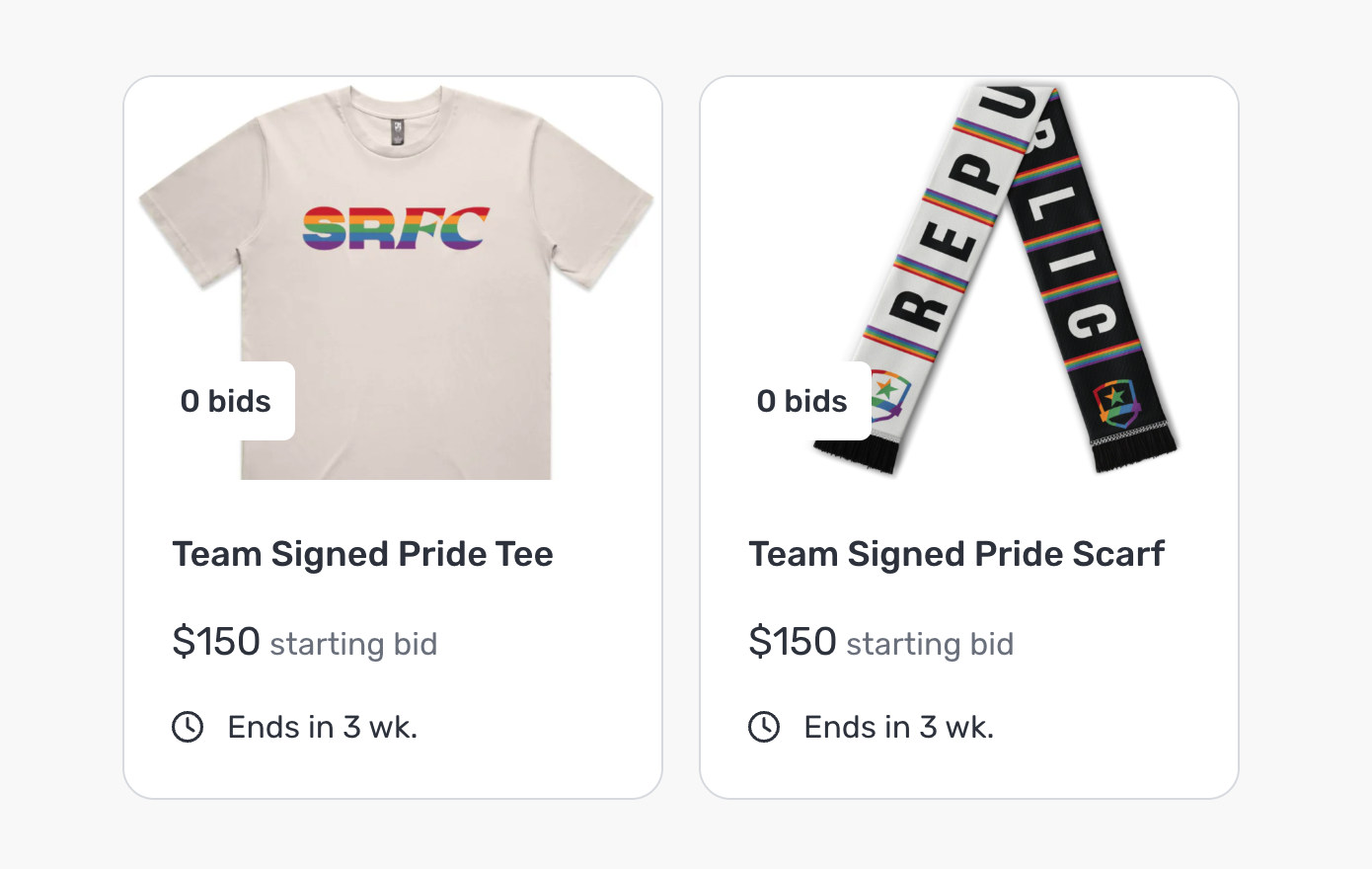Click the neck label tag on the tee
Screen dimensions: 1372x869
tap(397, 131)
